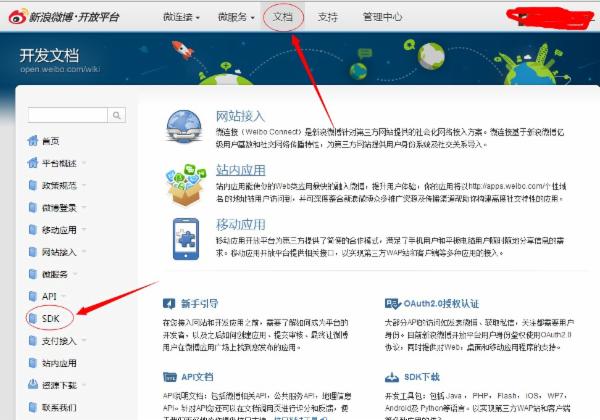The width and height of the screenshot is (600, 420).
Task: Click the 政策规范 document icon
Action: pos(33,185)
